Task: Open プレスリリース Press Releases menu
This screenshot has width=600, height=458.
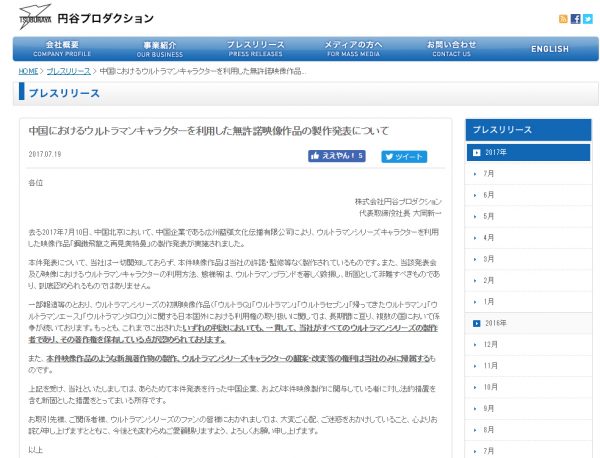Action: point(256,49)
